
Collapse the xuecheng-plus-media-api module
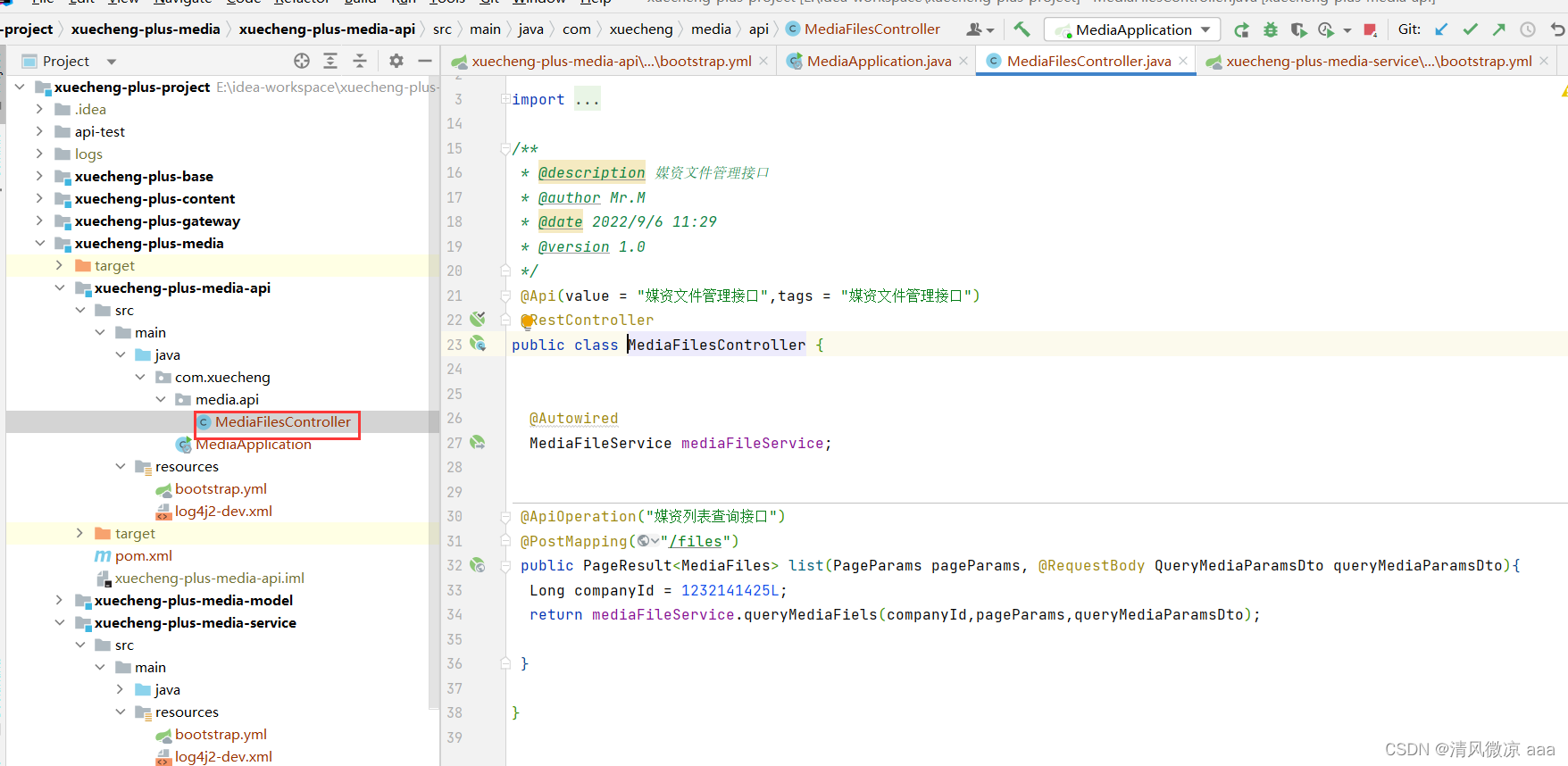[x=60, y=287]
